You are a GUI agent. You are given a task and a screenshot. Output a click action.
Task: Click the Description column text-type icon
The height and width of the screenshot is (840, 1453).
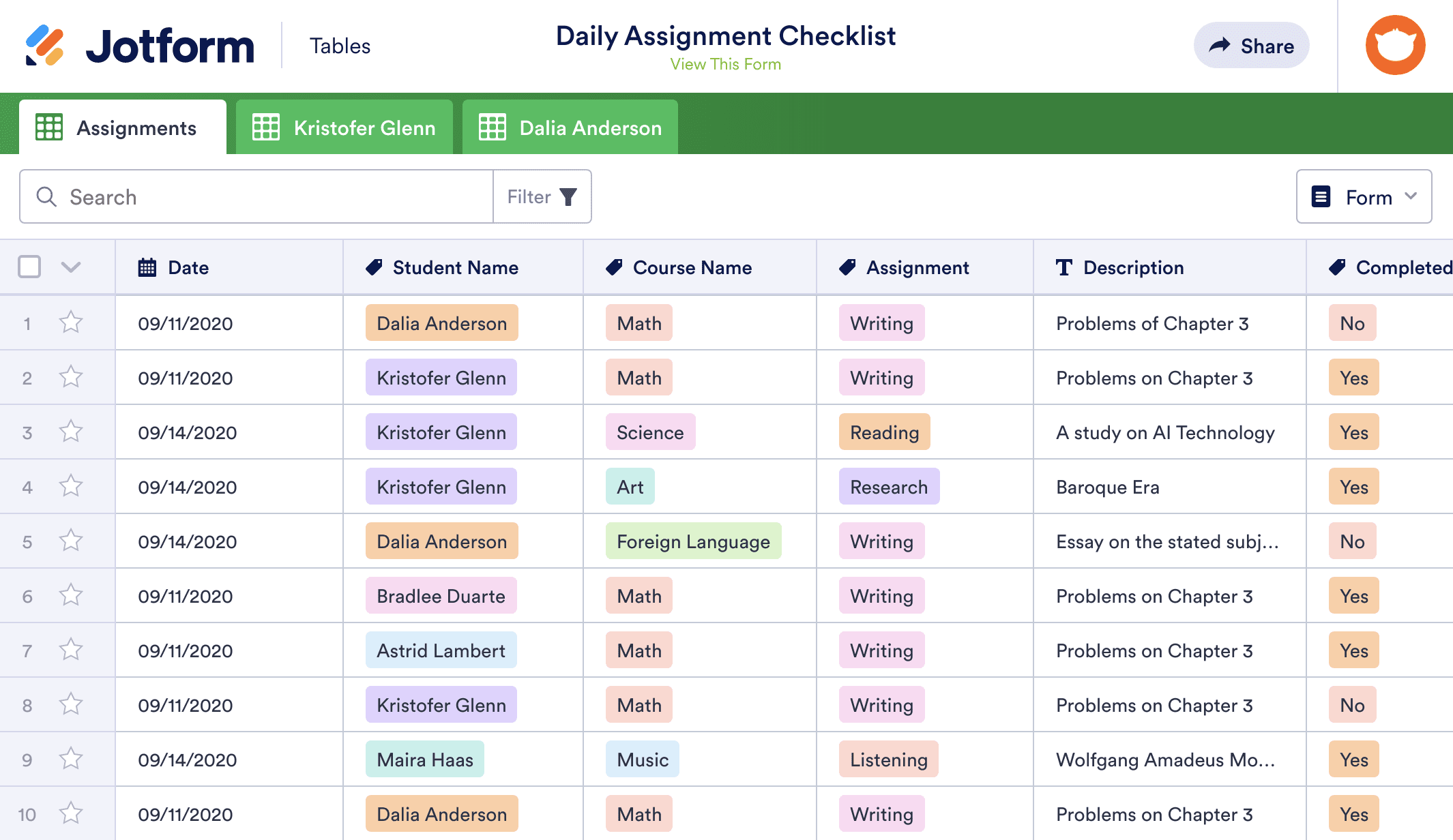pyautogui.click(x=1063, y=267)
